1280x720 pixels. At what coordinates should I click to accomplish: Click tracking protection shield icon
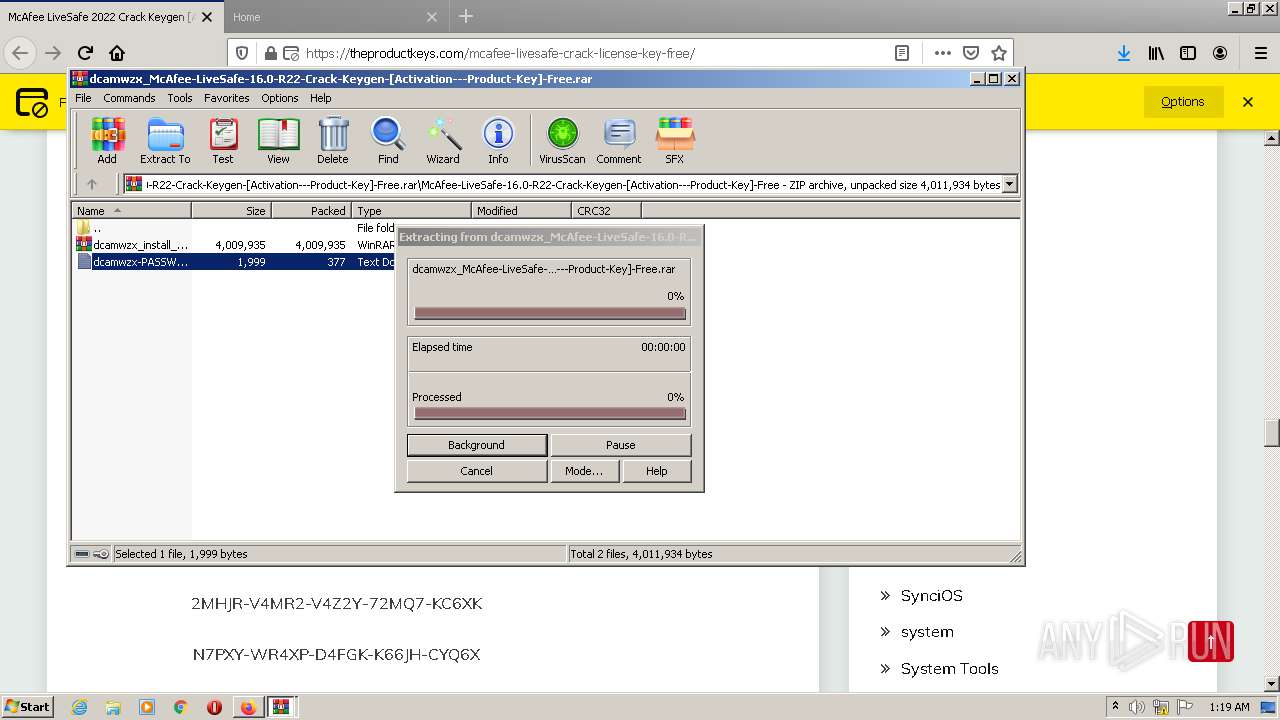(242, 53)
